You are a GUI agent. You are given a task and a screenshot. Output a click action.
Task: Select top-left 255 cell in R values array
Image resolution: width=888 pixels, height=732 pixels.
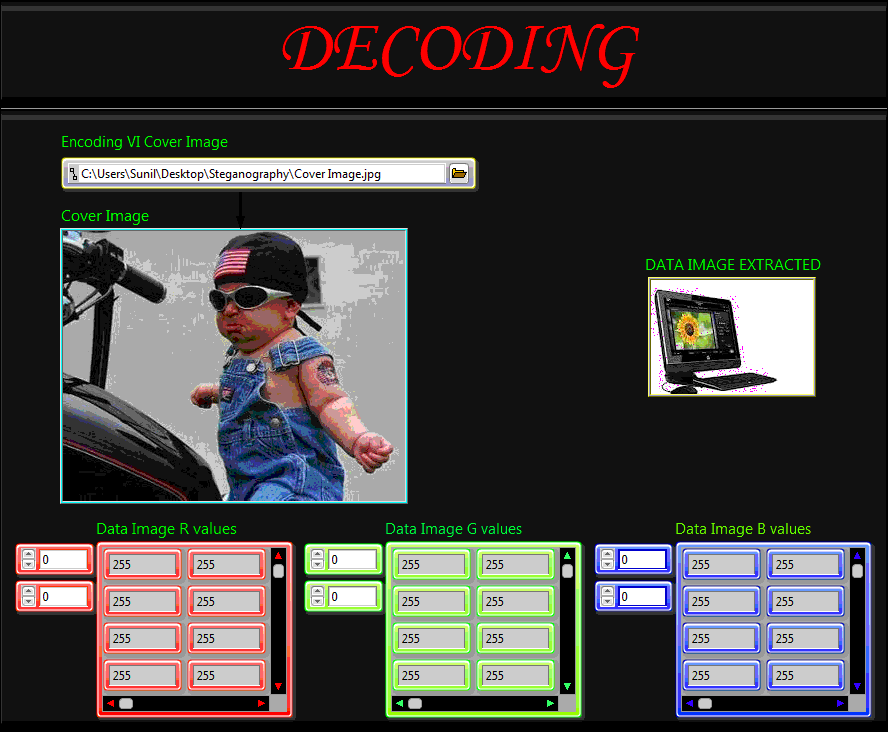tap(143, 564)
